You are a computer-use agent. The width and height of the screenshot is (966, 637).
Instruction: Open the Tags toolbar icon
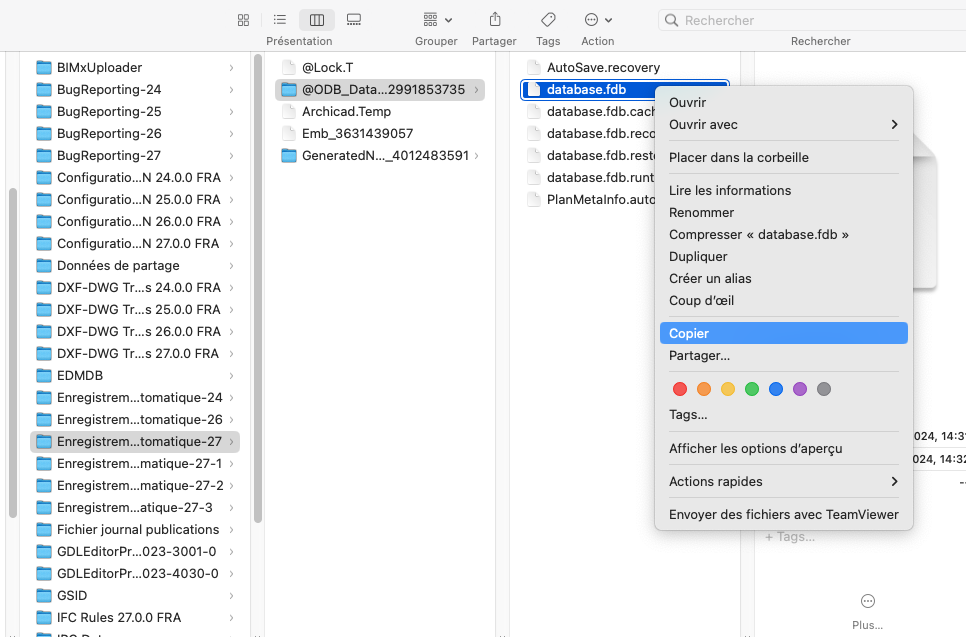(548, 20)
